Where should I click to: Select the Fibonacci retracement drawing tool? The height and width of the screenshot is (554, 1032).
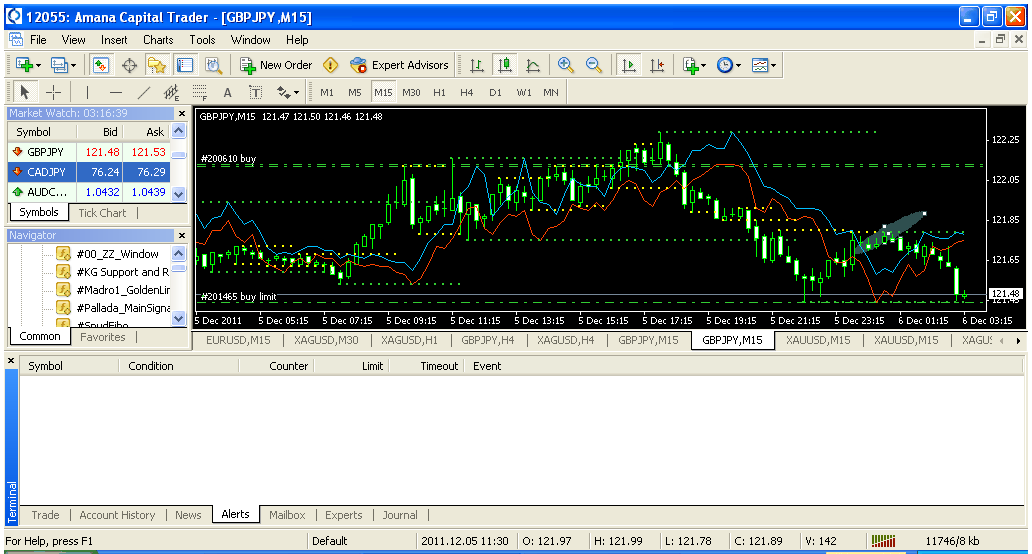(x=199, y=92)
